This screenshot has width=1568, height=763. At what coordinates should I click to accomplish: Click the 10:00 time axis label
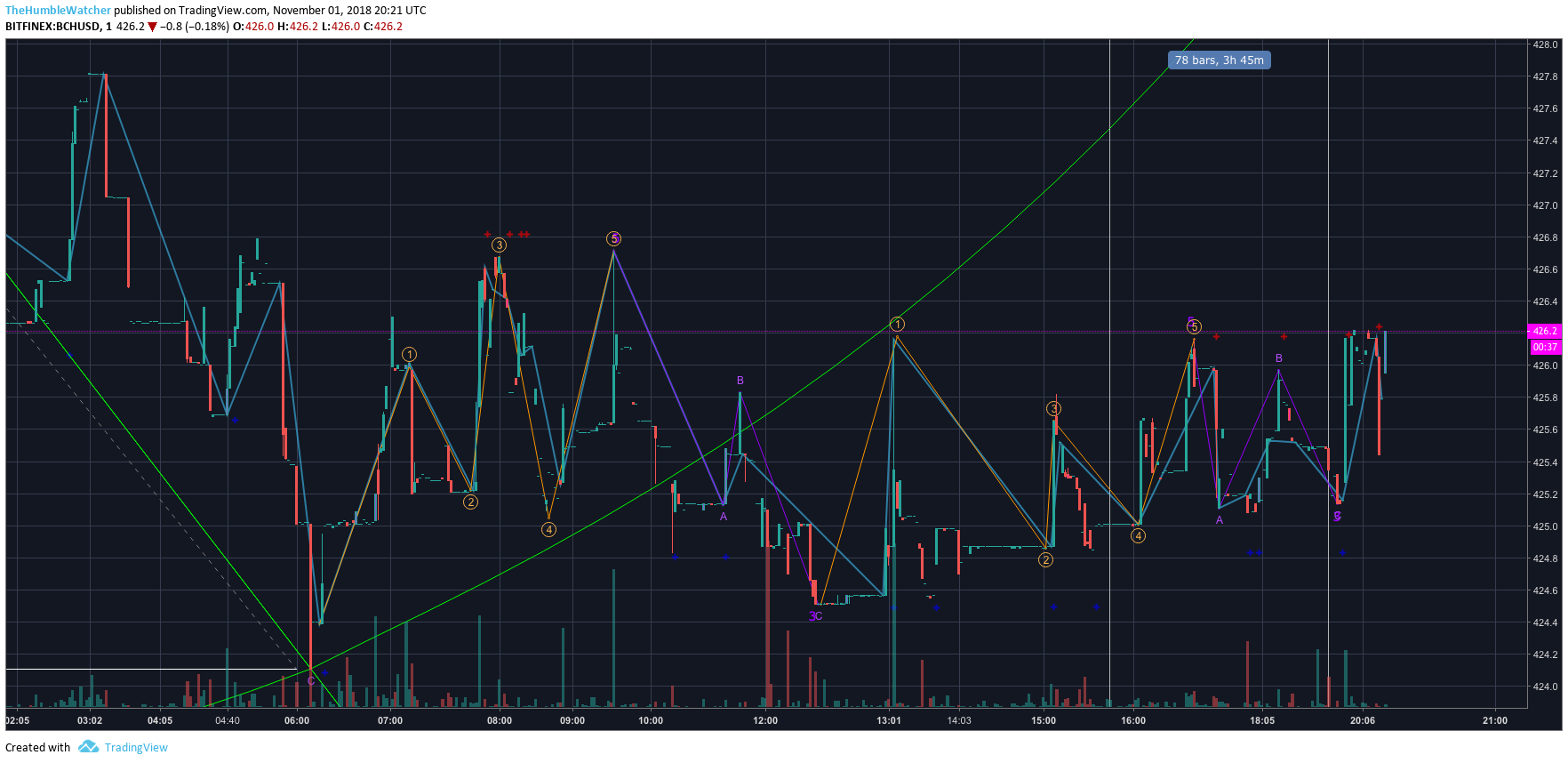point(651,720)
